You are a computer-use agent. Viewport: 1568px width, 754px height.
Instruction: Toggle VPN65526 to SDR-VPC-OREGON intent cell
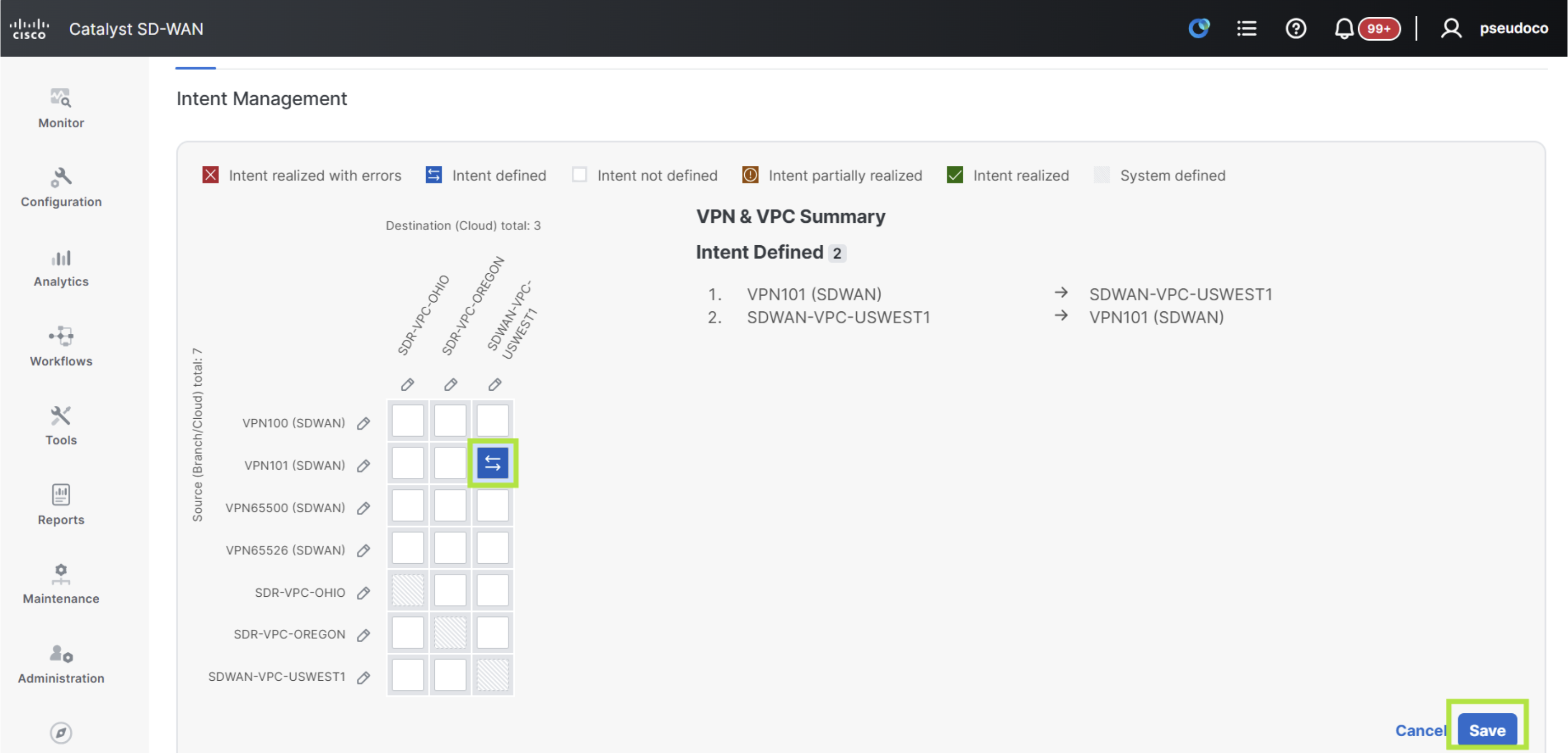point(450,548)
